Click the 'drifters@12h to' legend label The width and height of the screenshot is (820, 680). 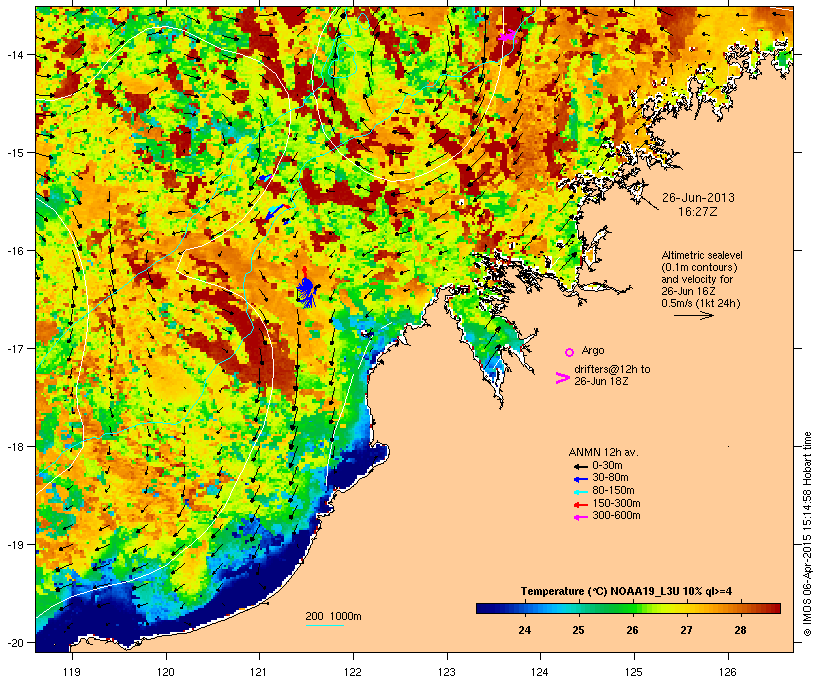[x=612, y=369]
